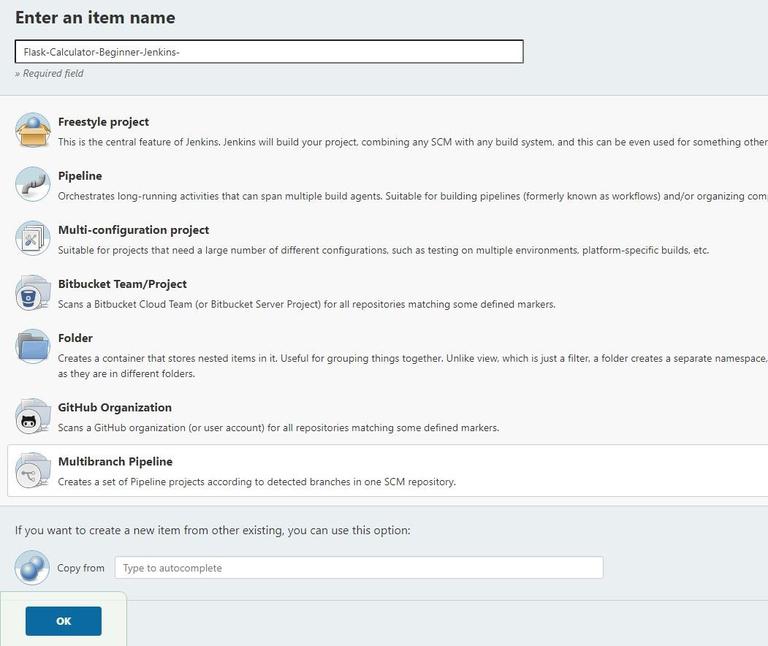Select Multibranch Pipeline item type
Image resolution: width=768 pixels, height=646 pixels.
[115, 462]
